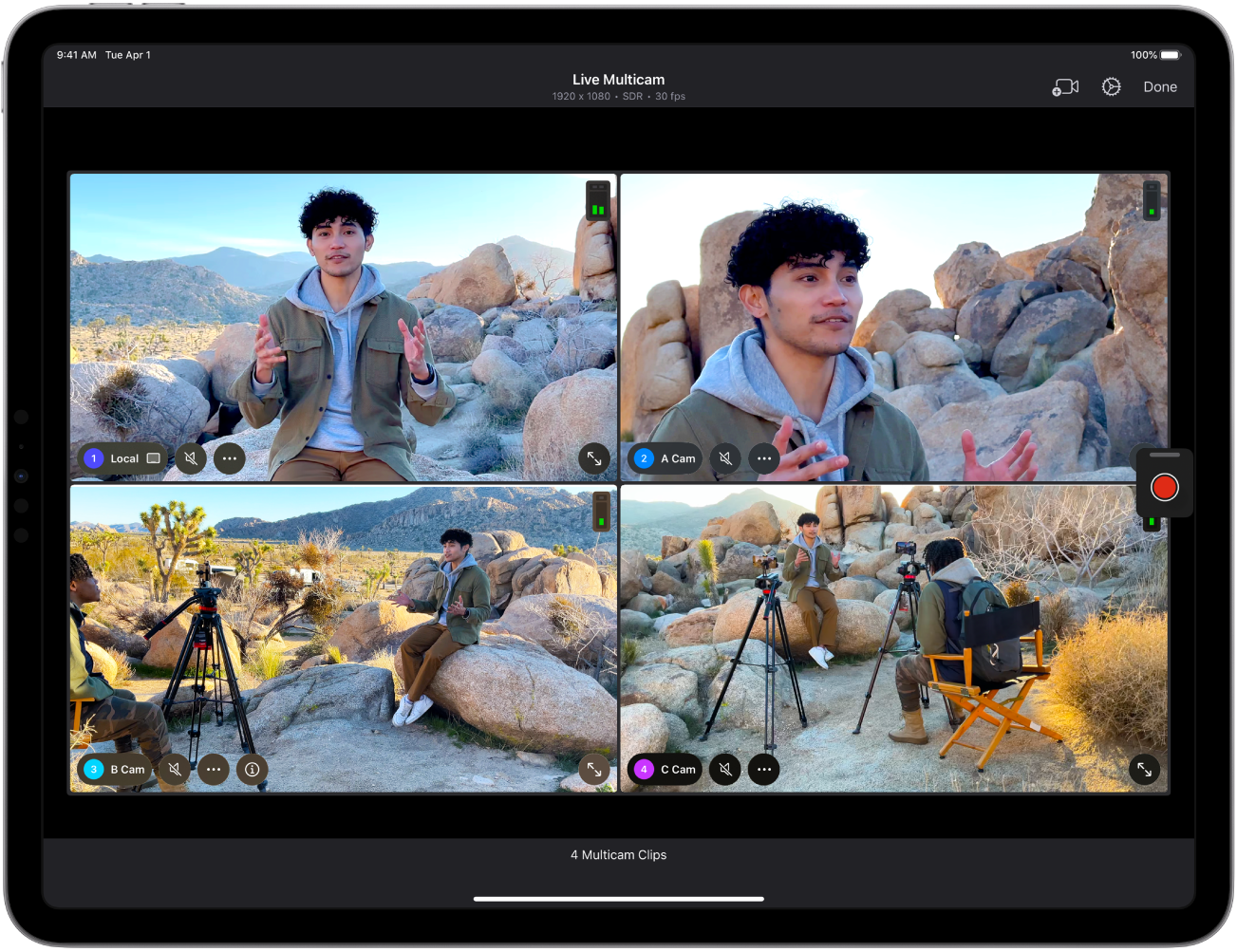Add another camera to the multicam session
This screenshot has height=952, width=1237.
pyautogui.click(x=1064, y=86)
